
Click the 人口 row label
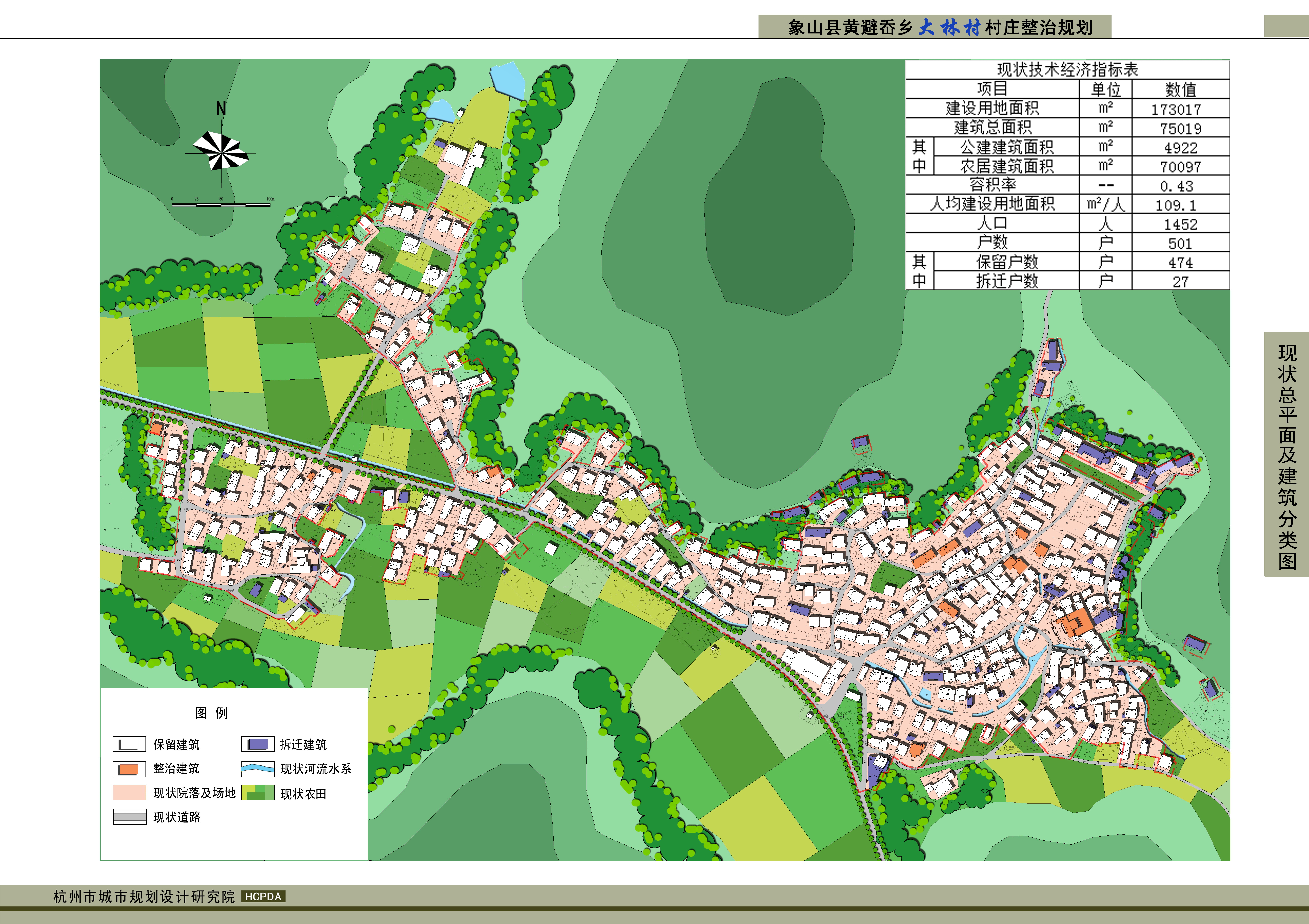pos(992,223)
